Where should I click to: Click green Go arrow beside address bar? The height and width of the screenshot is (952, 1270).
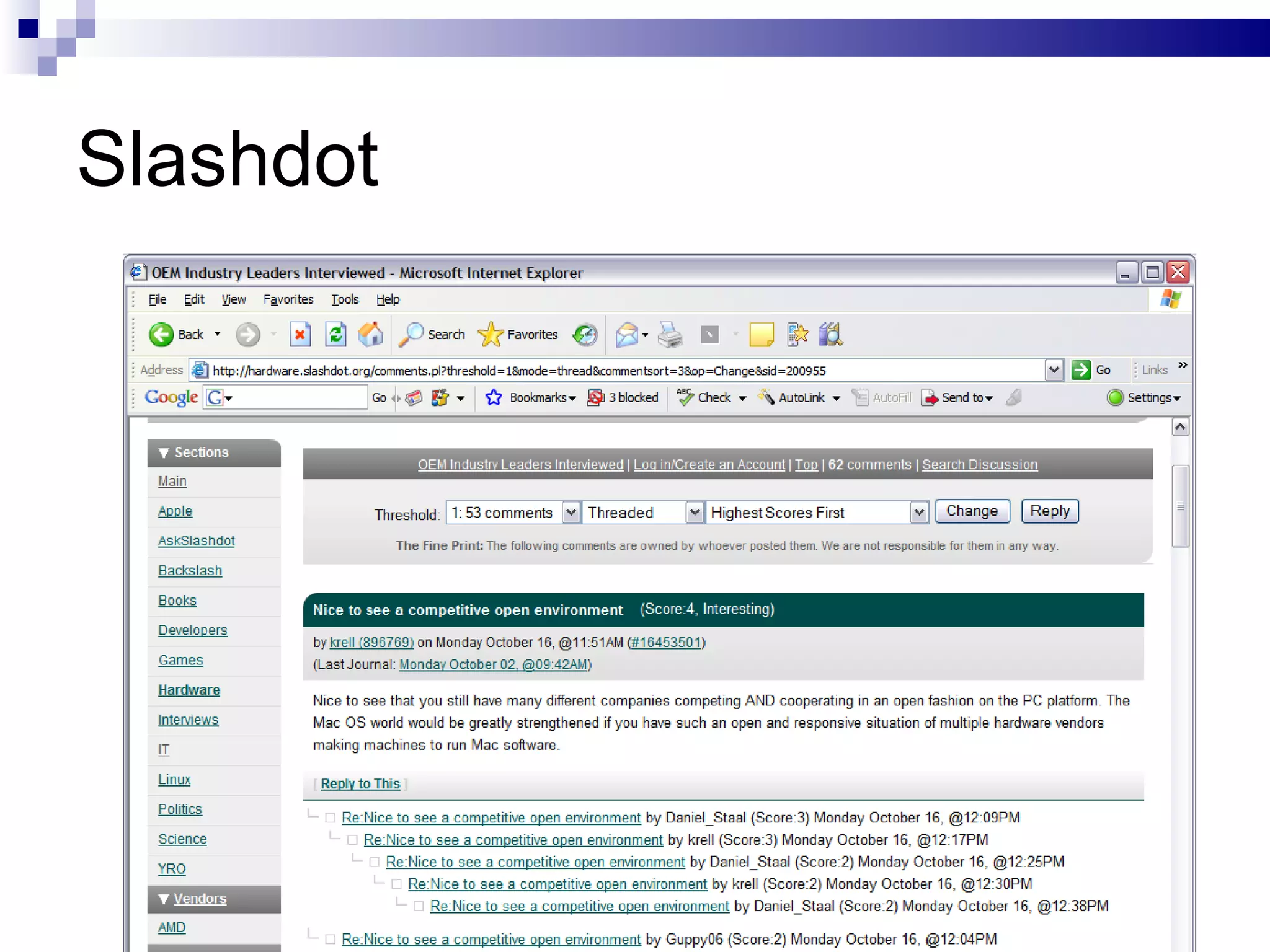[1081, 370]
